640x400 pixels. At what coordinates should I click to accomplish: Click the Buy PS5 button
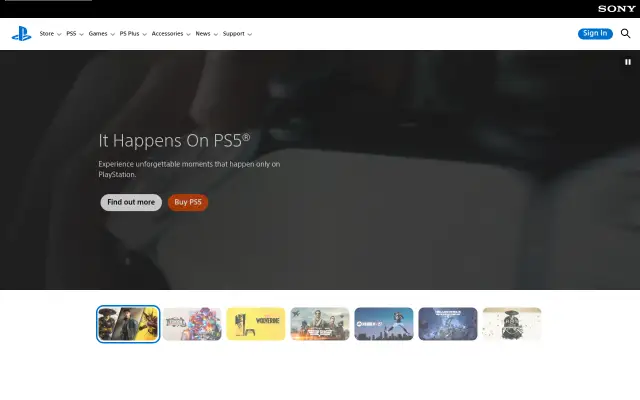coord(188,202)
